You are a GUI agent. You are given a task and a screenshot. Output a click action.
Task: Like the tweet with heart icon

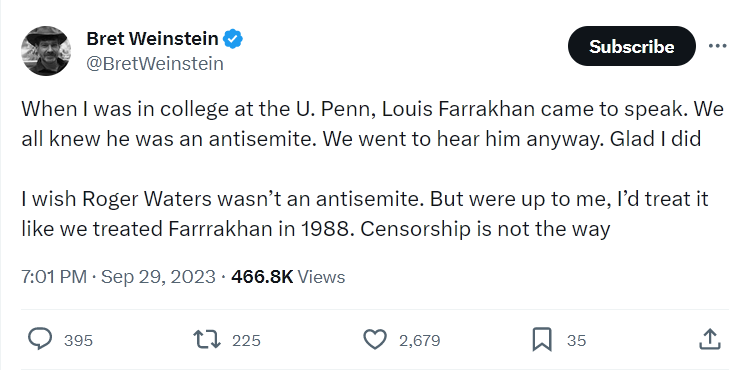coord(375,339)
